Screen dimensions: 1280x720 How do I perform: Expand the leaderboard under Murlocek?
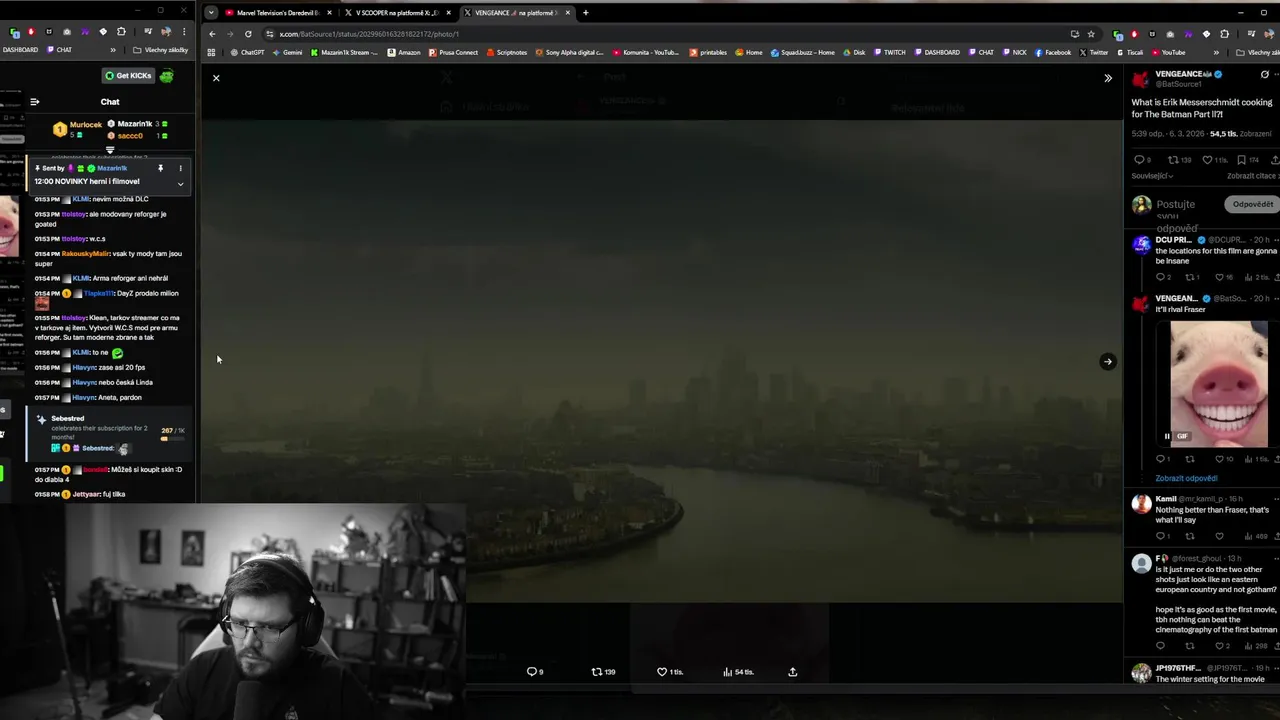110,150
